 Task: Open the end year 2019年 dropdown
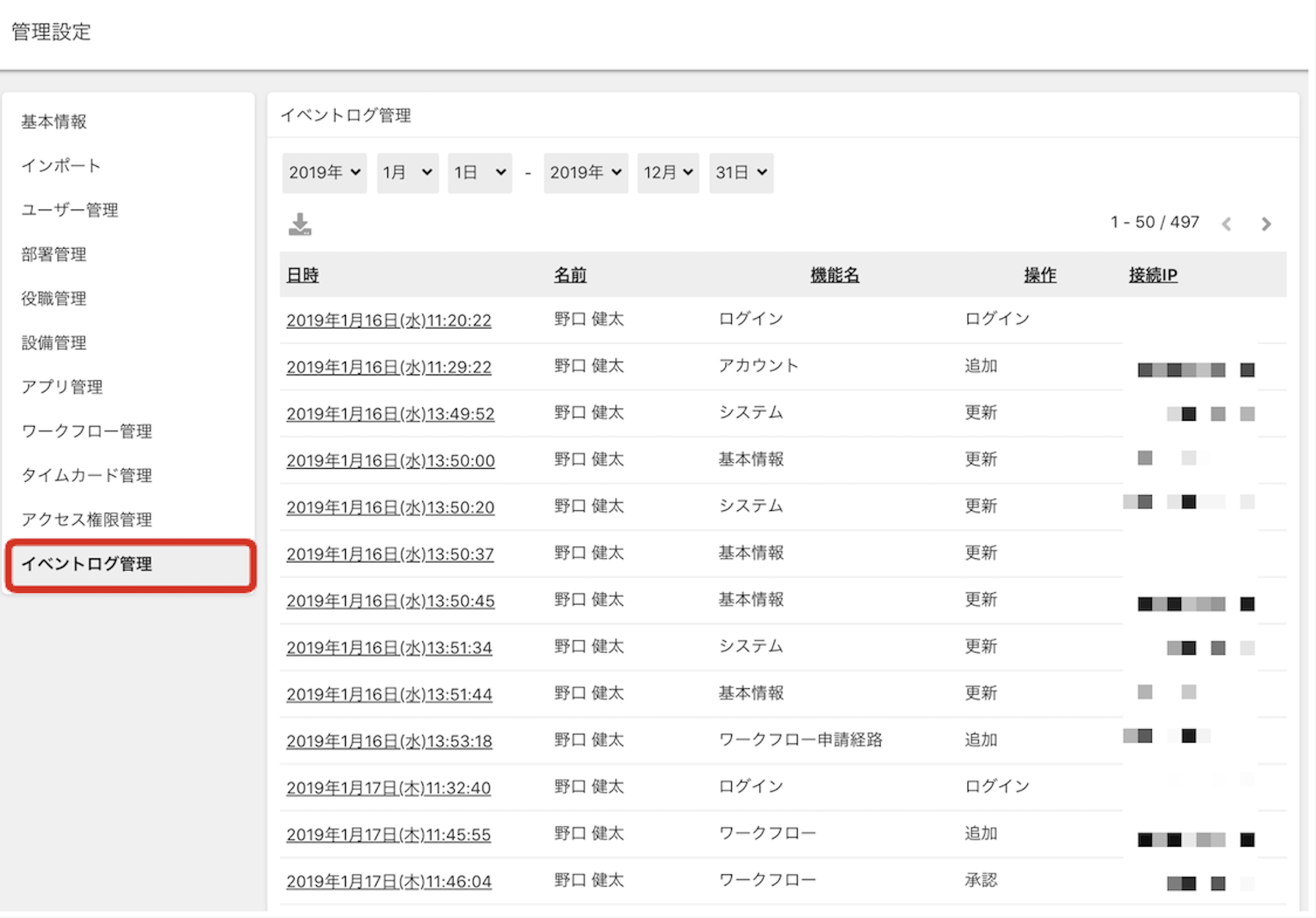click(585, 173)
